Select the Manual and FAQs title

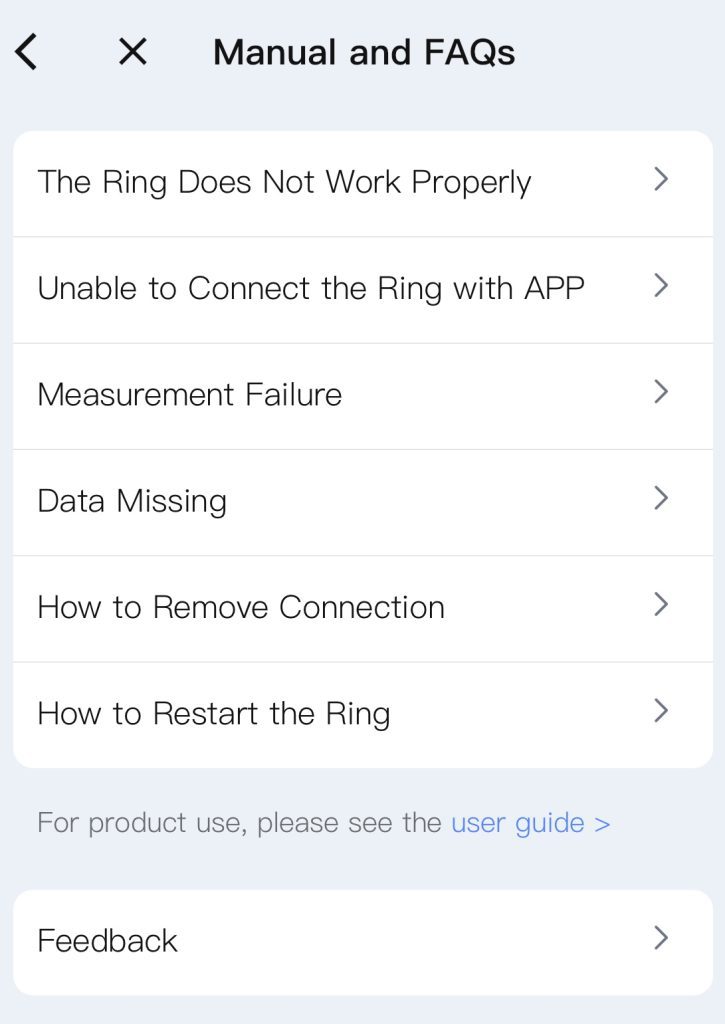[363, 51]
